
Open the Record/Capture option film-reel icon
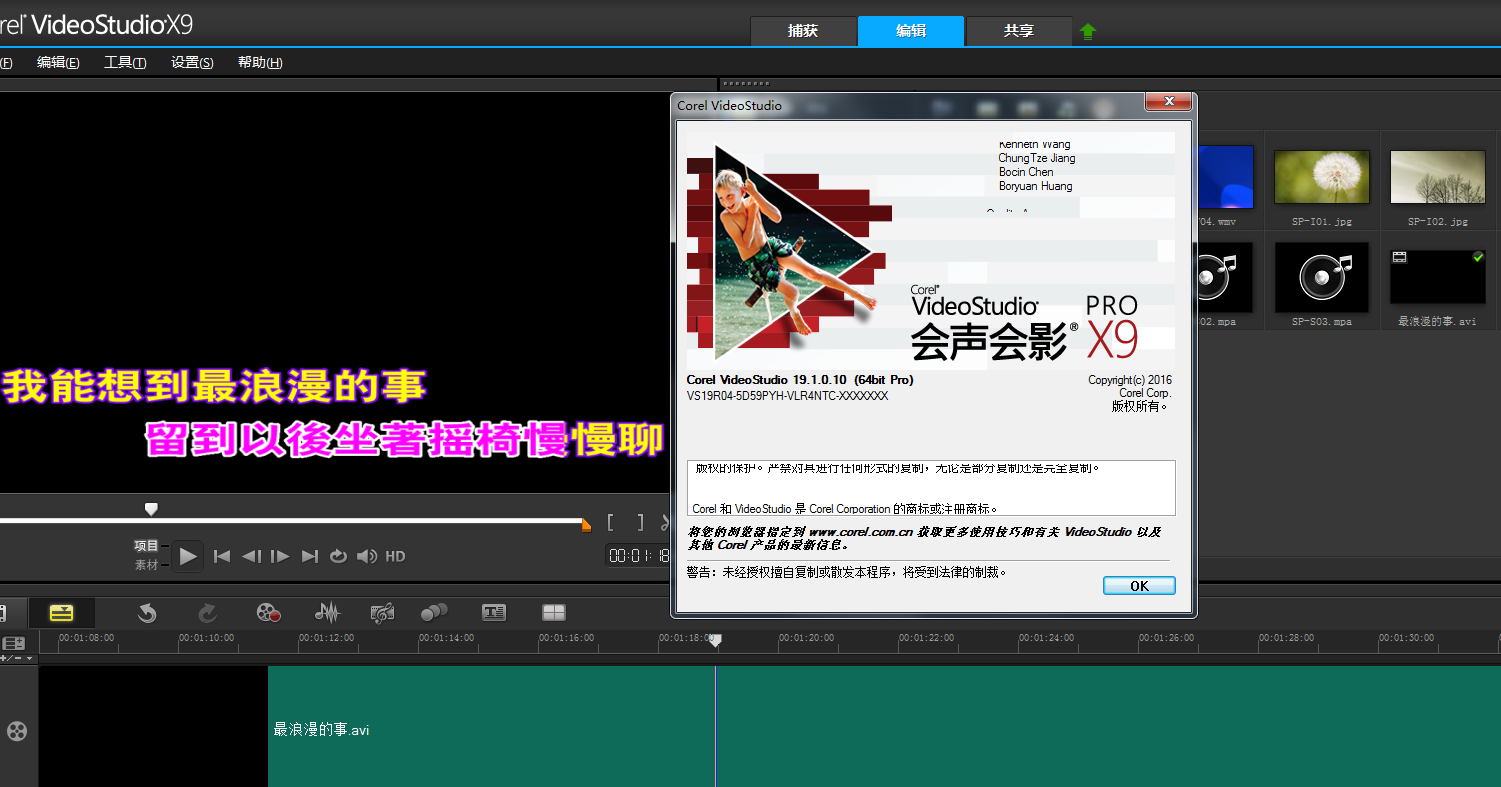(x=268, y=613)
